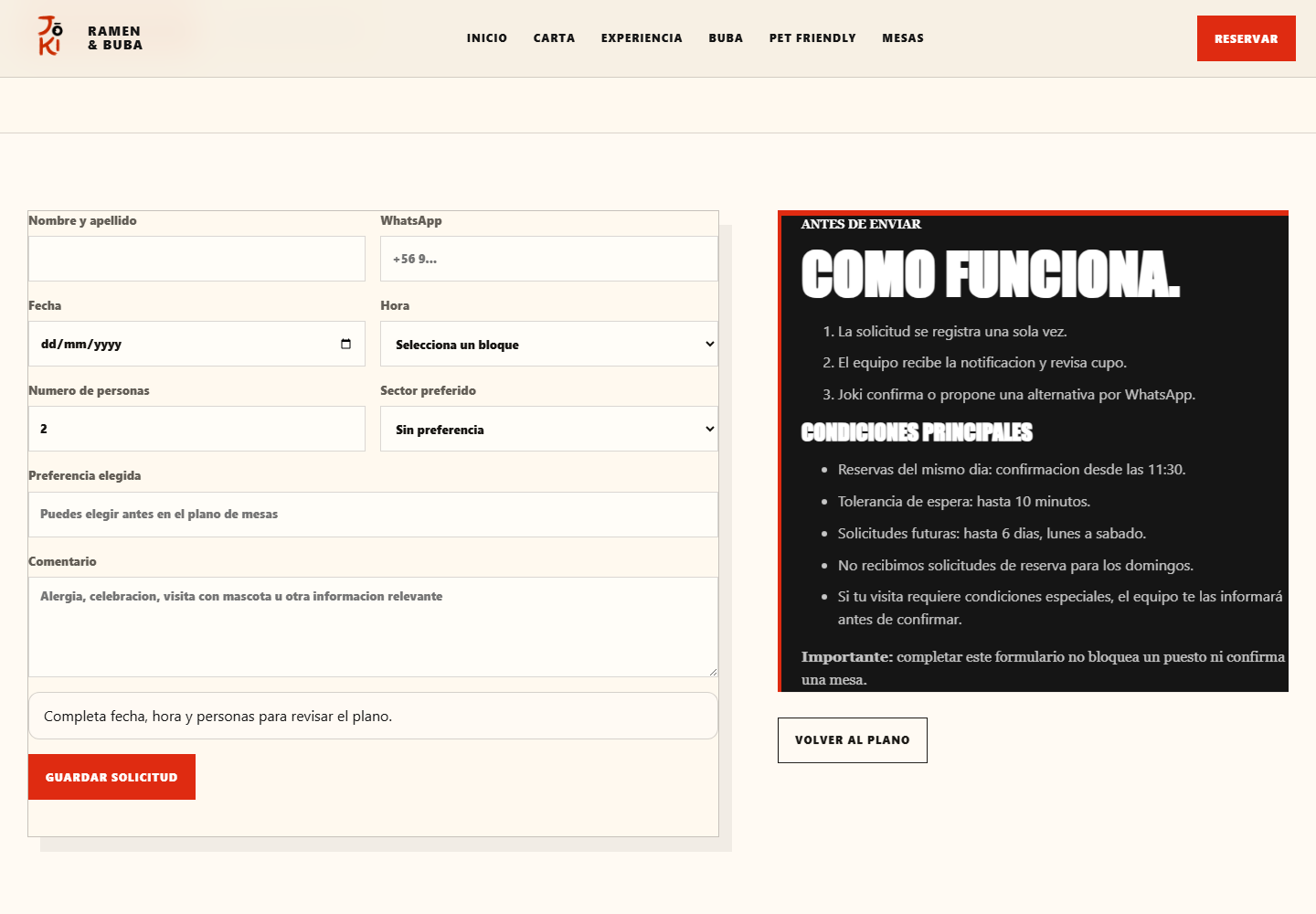
Task: Click the Fecha date input
Action: [x=196, y=344]
